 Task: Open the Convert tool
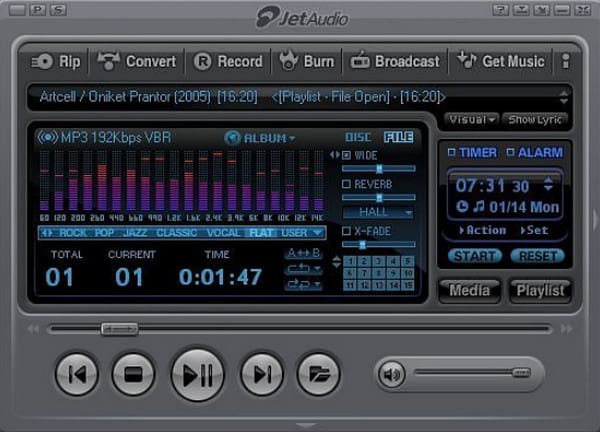(x=136, y=61)
